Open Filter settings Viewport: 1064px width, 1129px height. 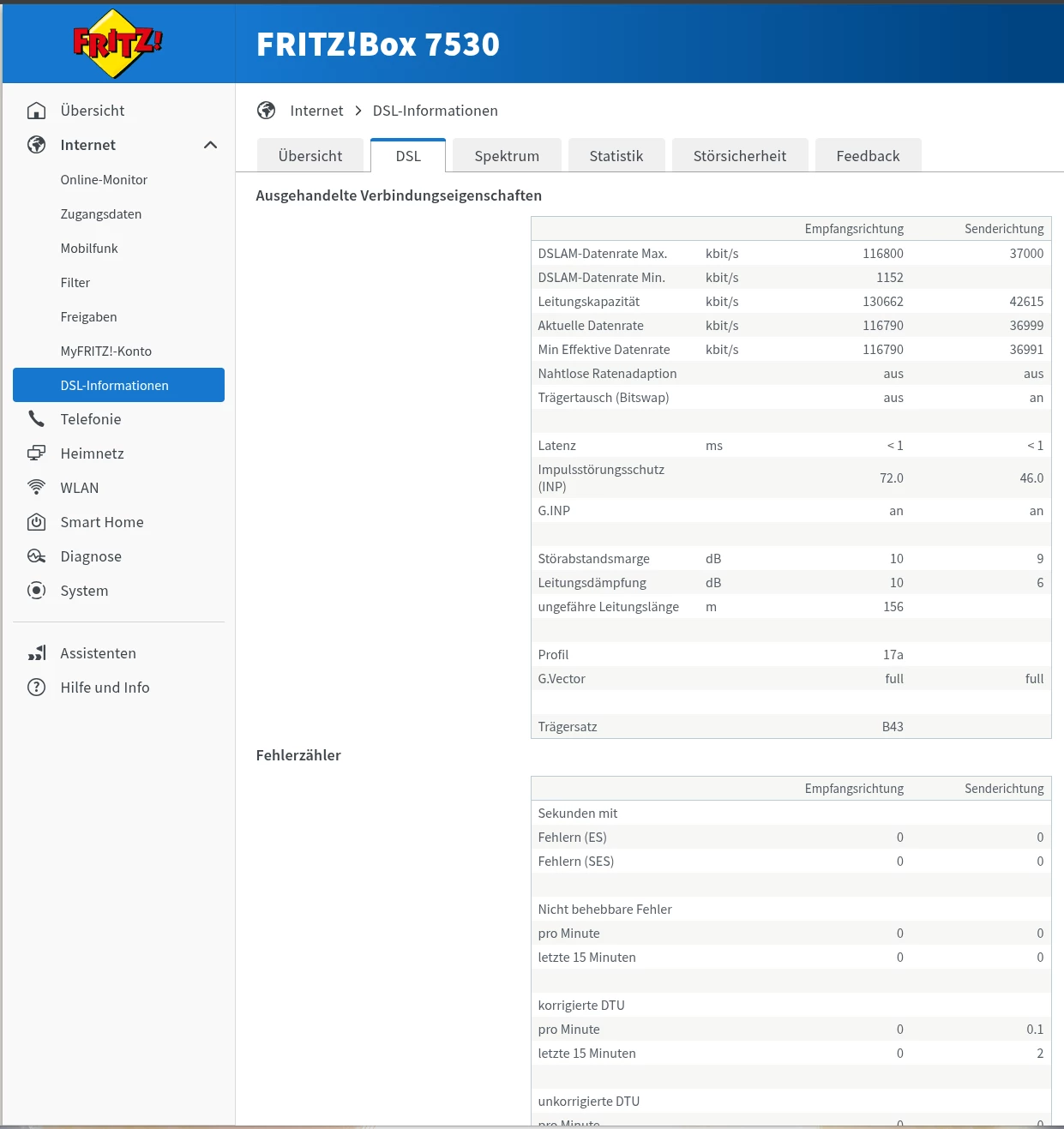(75, 283)
